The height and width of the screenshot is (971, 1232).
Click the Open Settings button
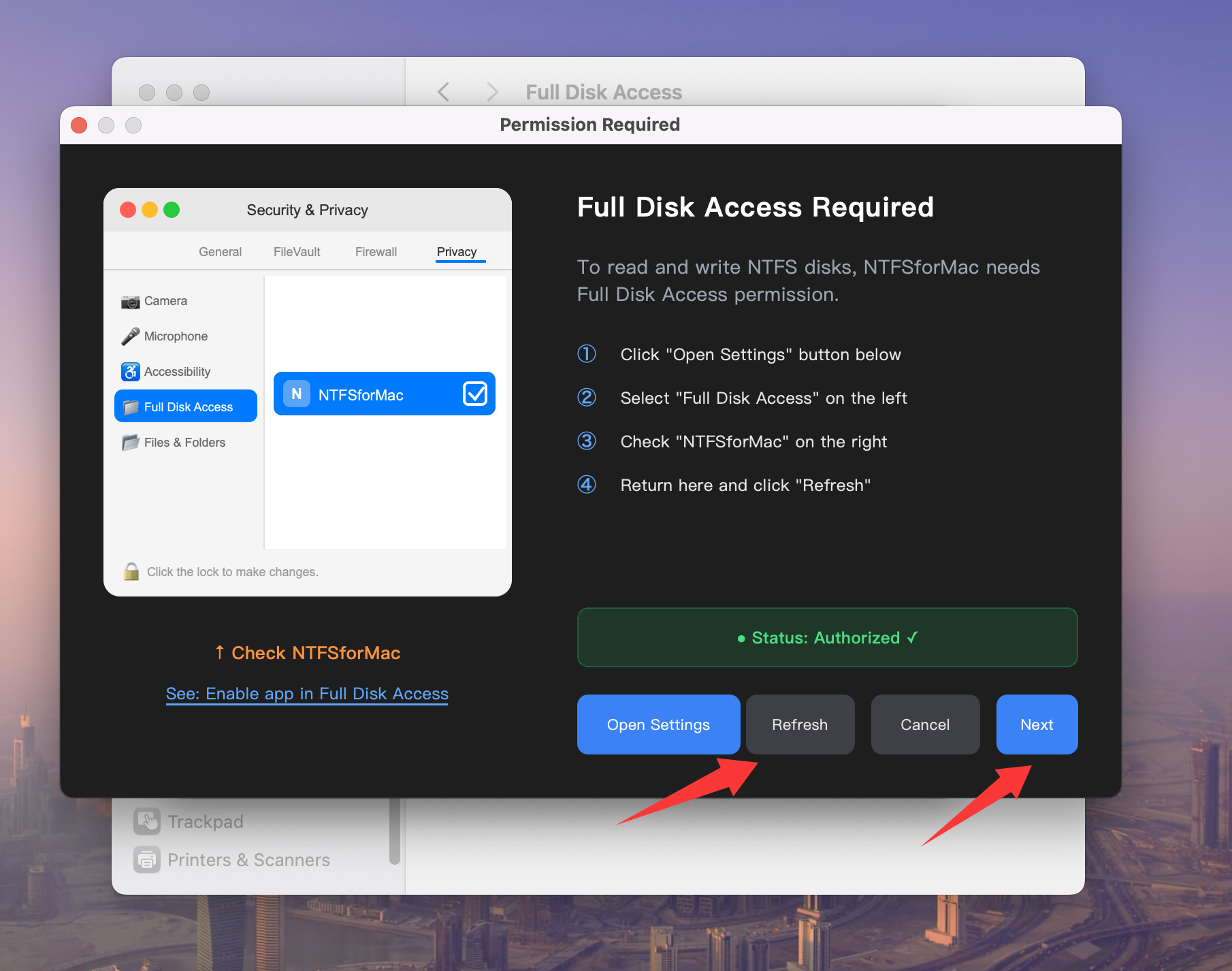pyautogui.click(x=658, y=725)
